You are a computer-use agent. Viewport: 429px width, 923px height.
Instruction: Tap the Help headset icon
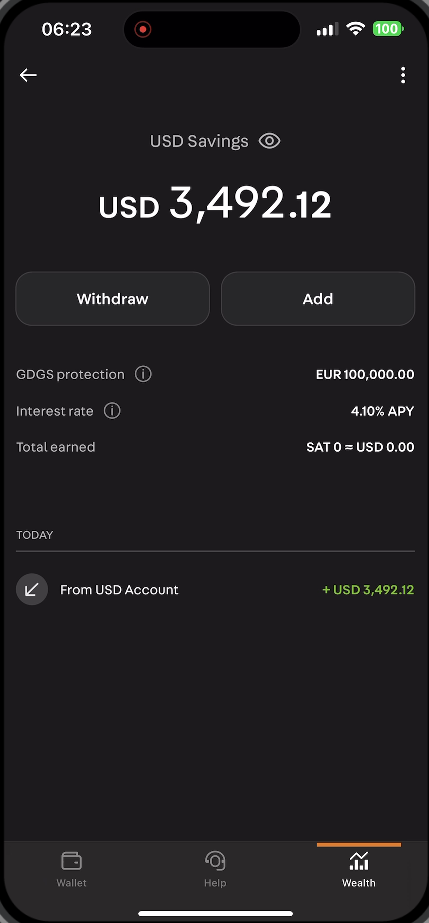215,861
